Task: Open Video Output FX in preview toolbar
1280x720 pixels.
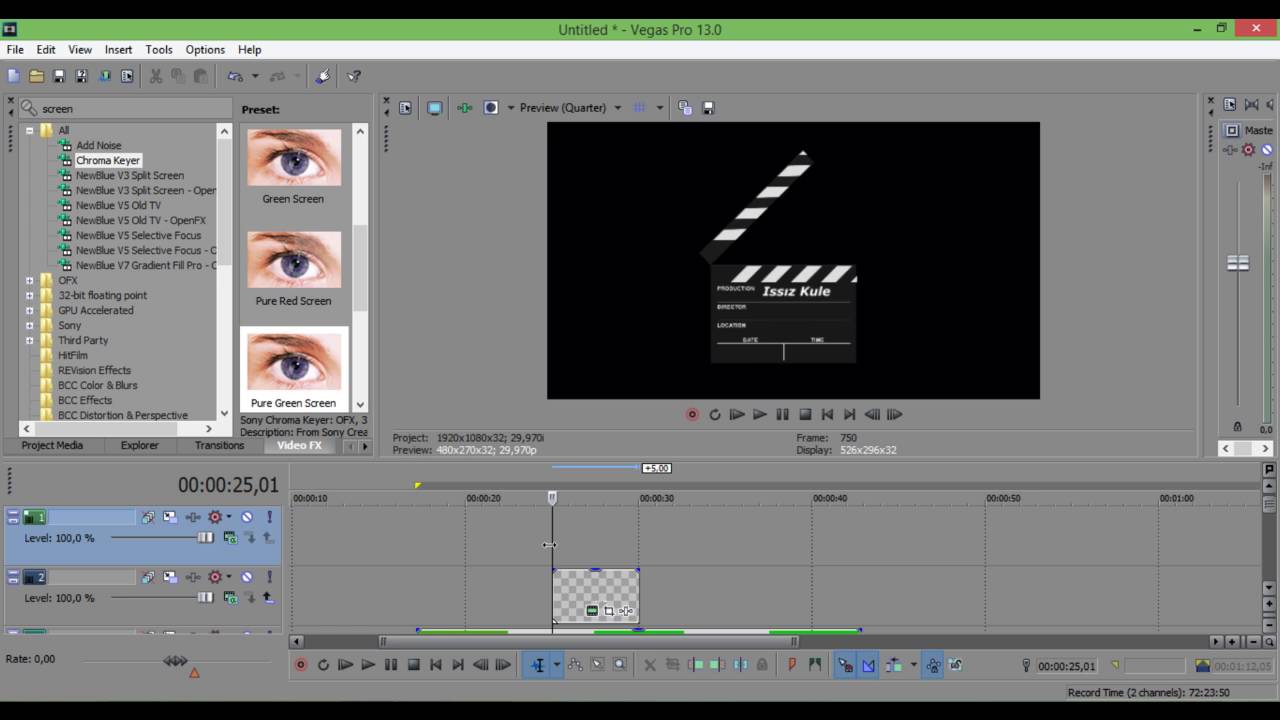Action: [x=465, y=108]
